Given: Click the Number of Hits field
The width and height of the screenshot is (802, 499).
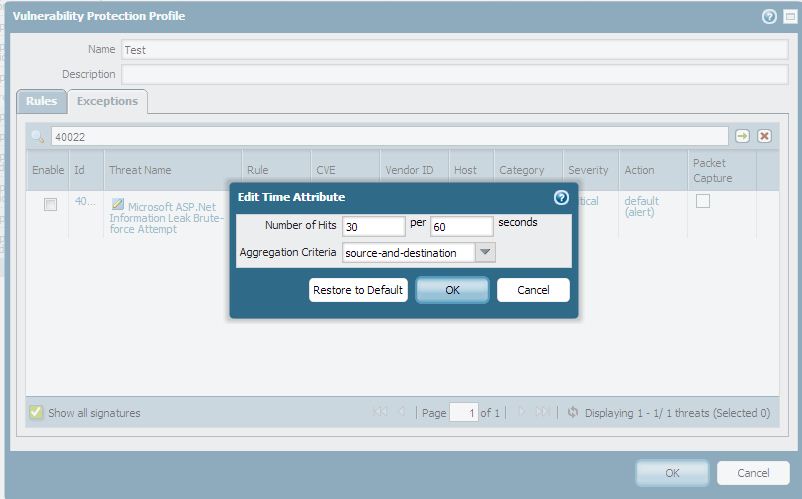Looking at the screenshot, I should (373, 226).
